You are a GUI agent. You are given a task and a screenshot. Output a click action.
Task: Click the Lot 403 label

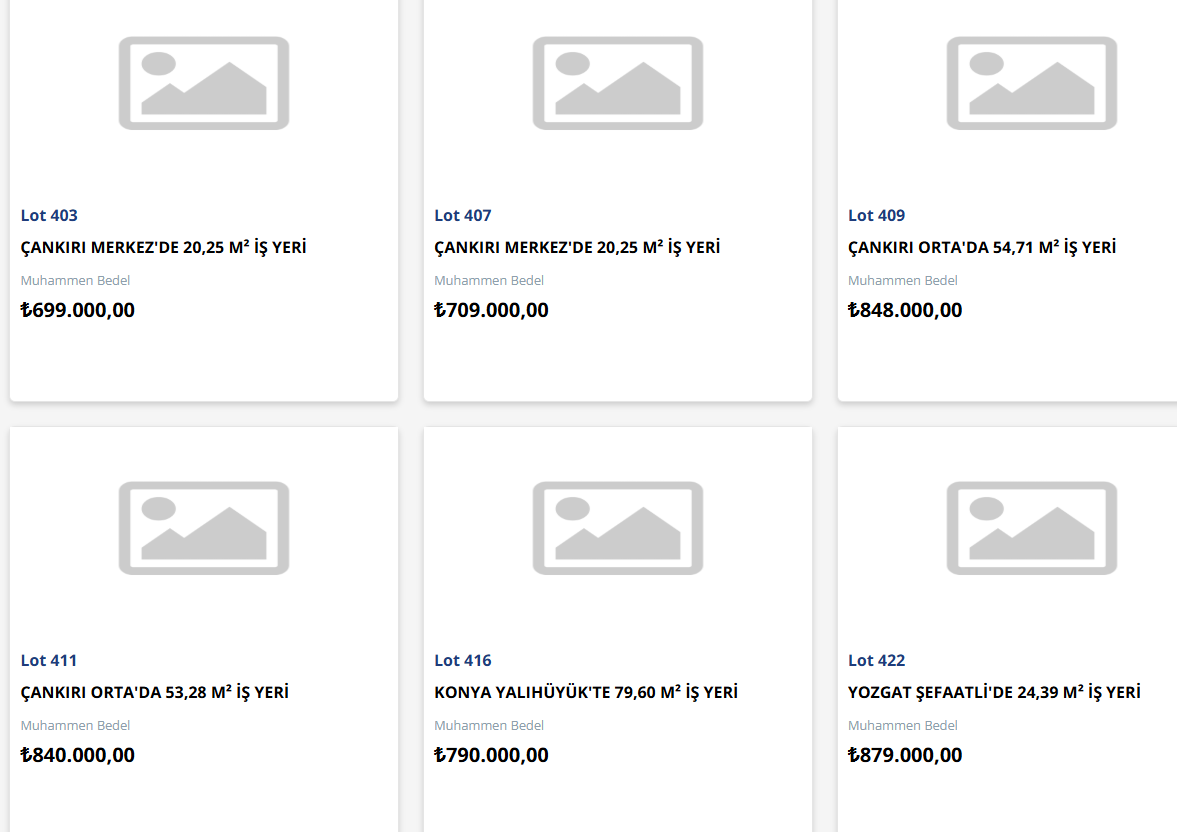49,216
